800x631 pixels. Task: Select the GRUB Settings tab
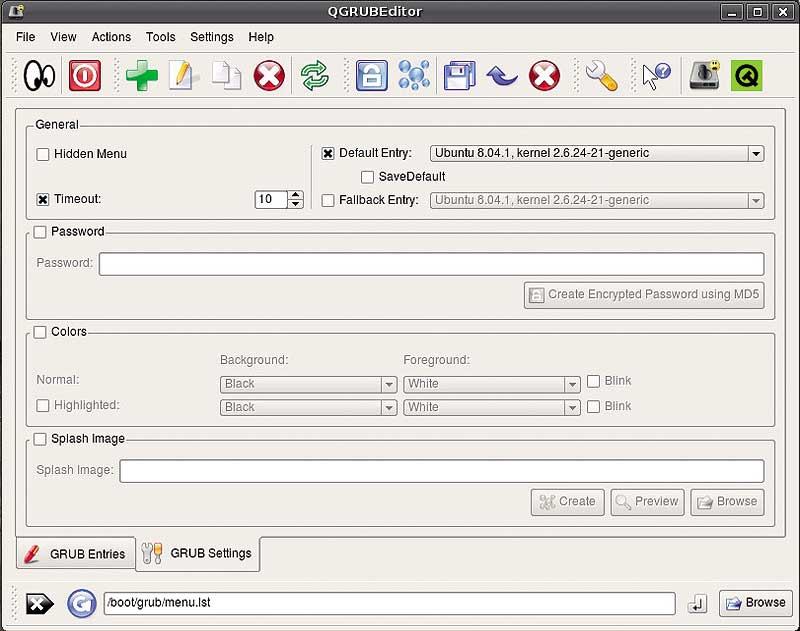pos(198,553)
